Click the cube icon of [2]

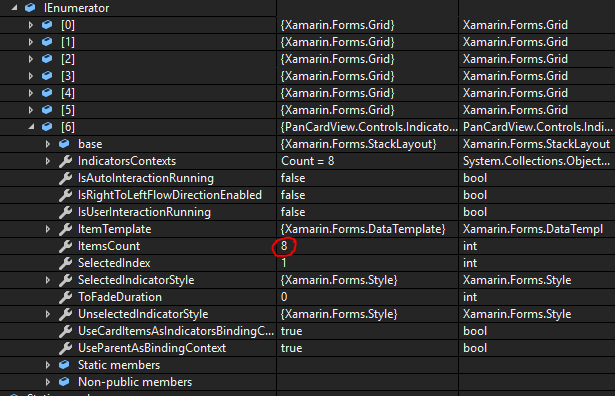[47, 59]
